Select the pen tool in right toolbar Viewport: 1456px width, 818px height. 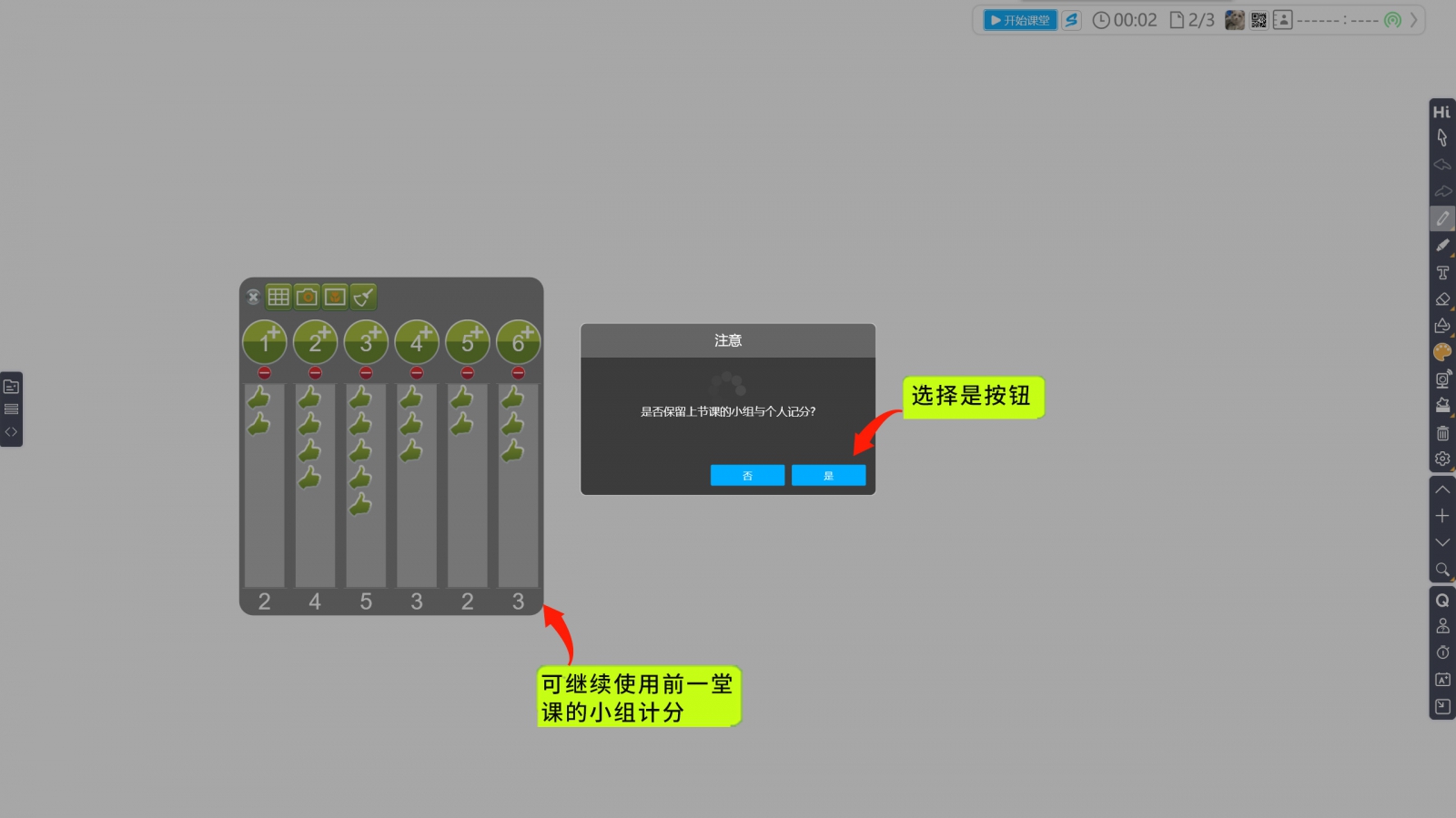(x=1442, y=218)
